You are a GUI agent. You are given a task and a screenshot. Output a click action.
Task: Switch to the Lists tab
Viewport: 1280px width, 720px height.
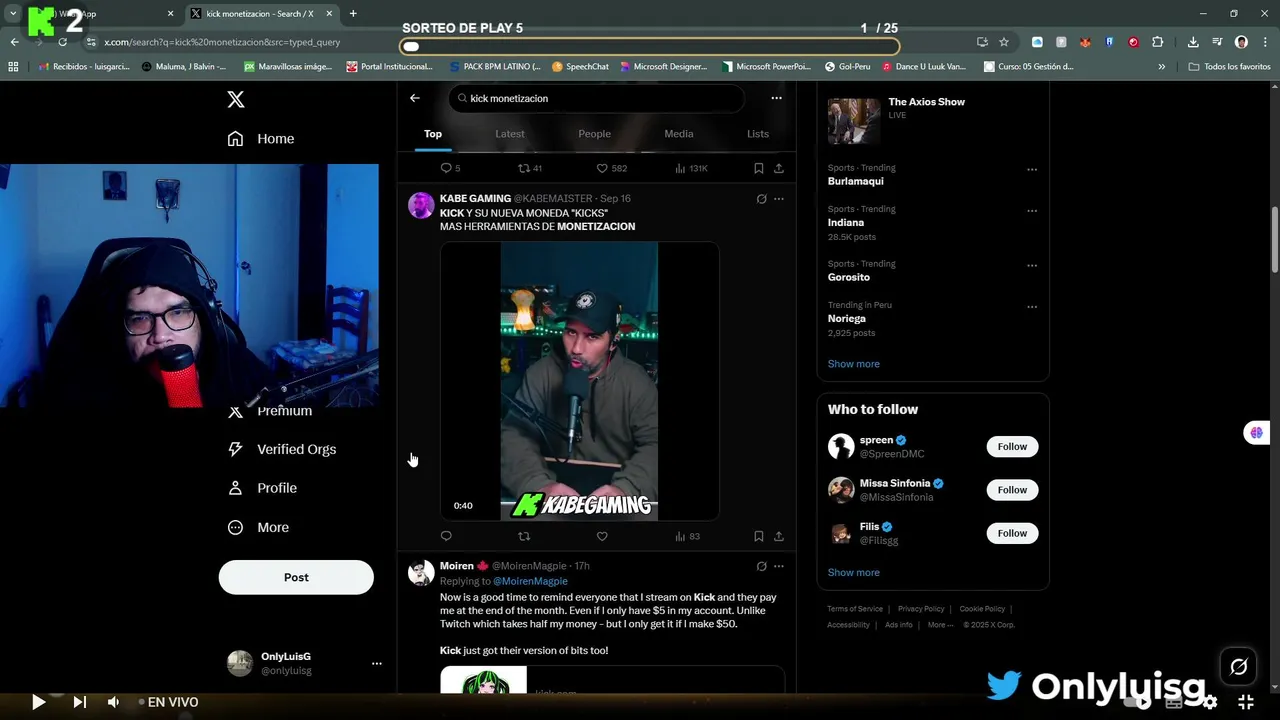[758, 134]
